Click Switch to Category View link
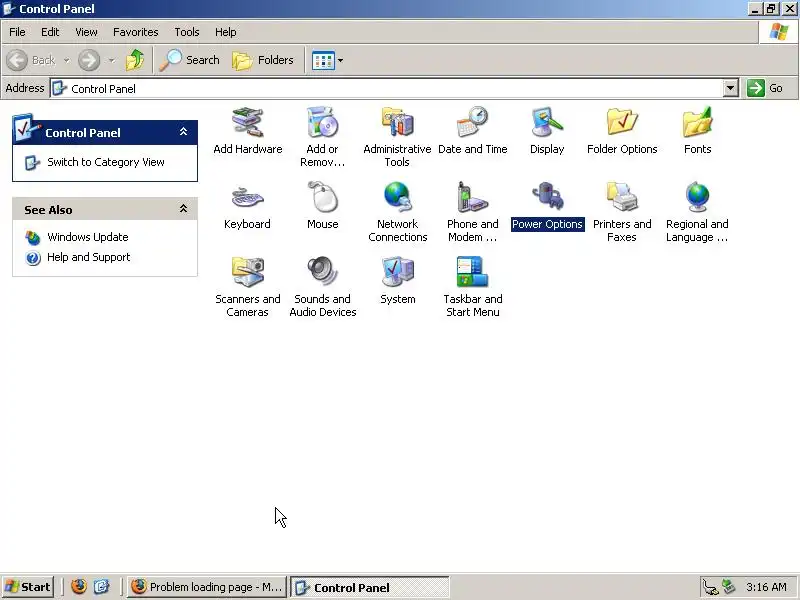Image resolution: width=800 pixels, height=600 pixels. (x=106, y=162)
